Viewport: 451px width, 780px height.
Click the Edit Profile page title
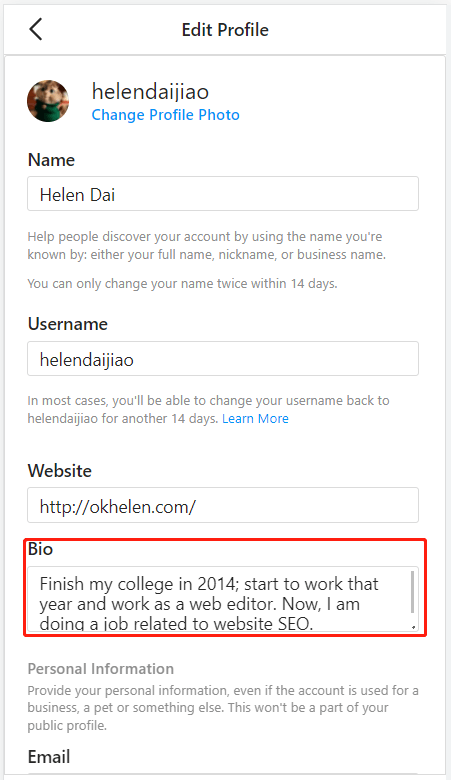225,30
